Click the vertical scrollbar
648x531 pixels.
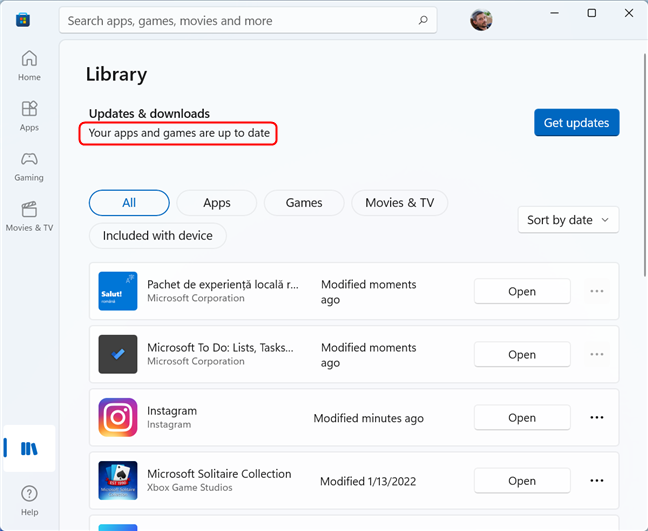pos(645,165)
